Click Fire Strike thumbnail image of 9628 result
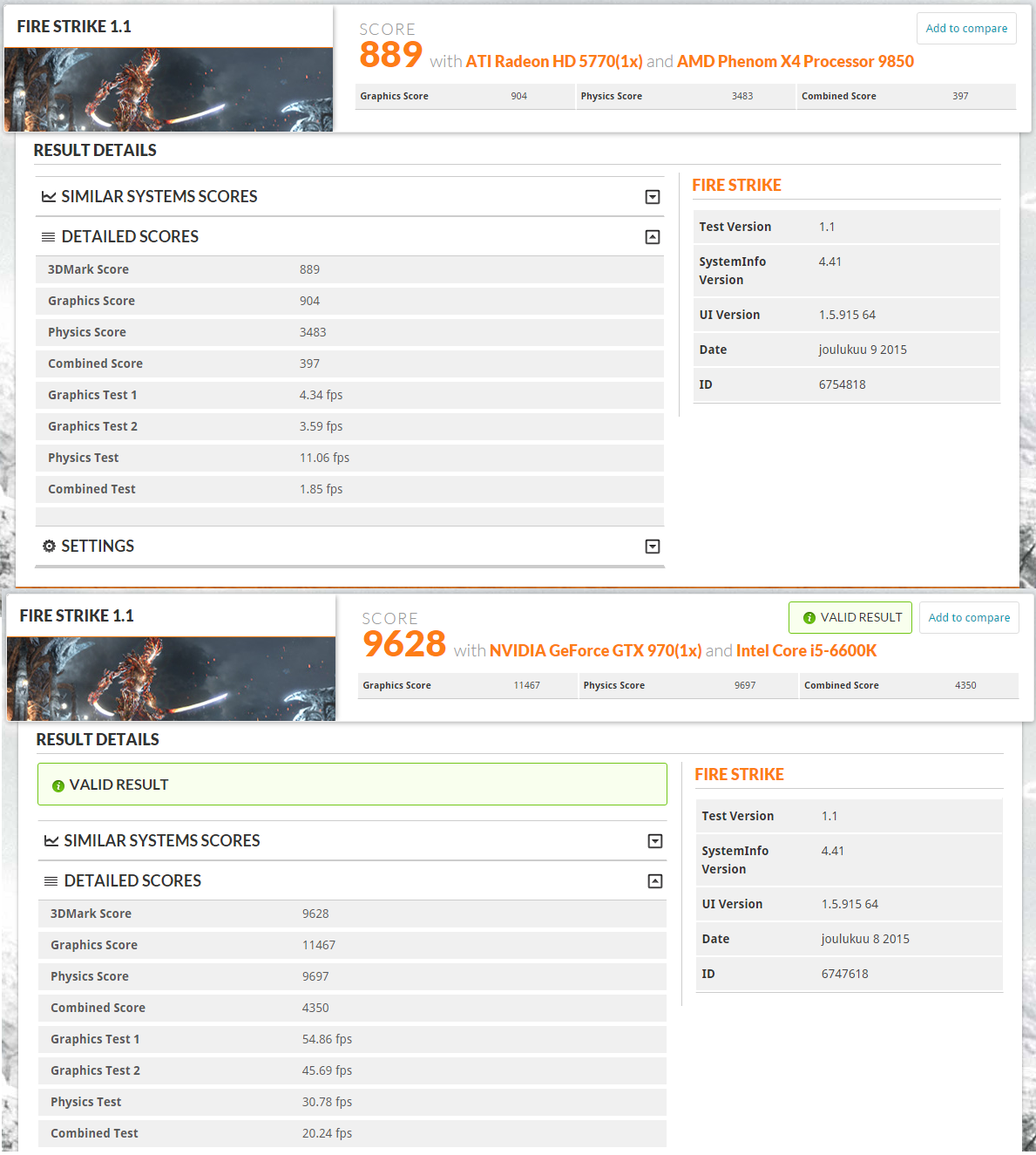Image resolution: width=1036 pixels, height=1155 pixels. 171,679
